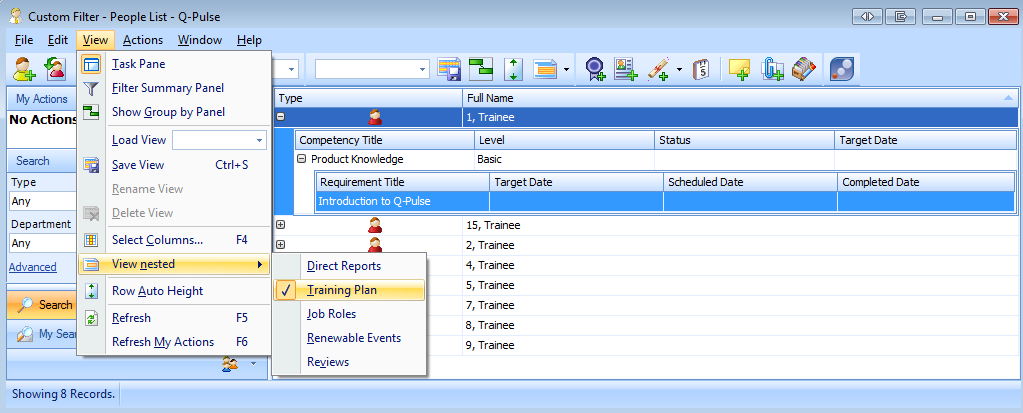
Task: Click the person icon in the 1, Trainee row
Action: 375,117
